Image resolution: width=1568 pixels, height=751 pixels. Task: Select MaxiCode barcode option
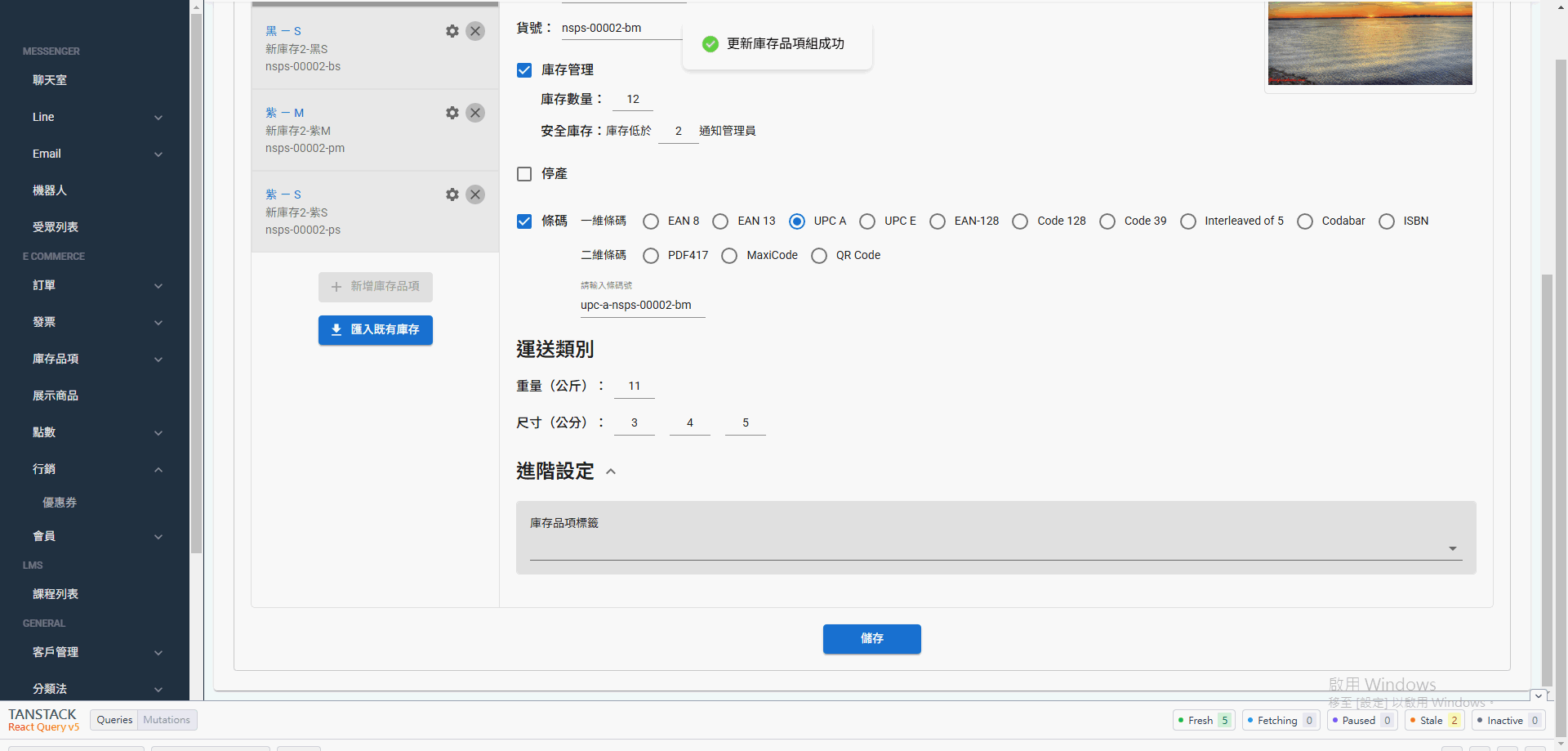coord(729,256)
